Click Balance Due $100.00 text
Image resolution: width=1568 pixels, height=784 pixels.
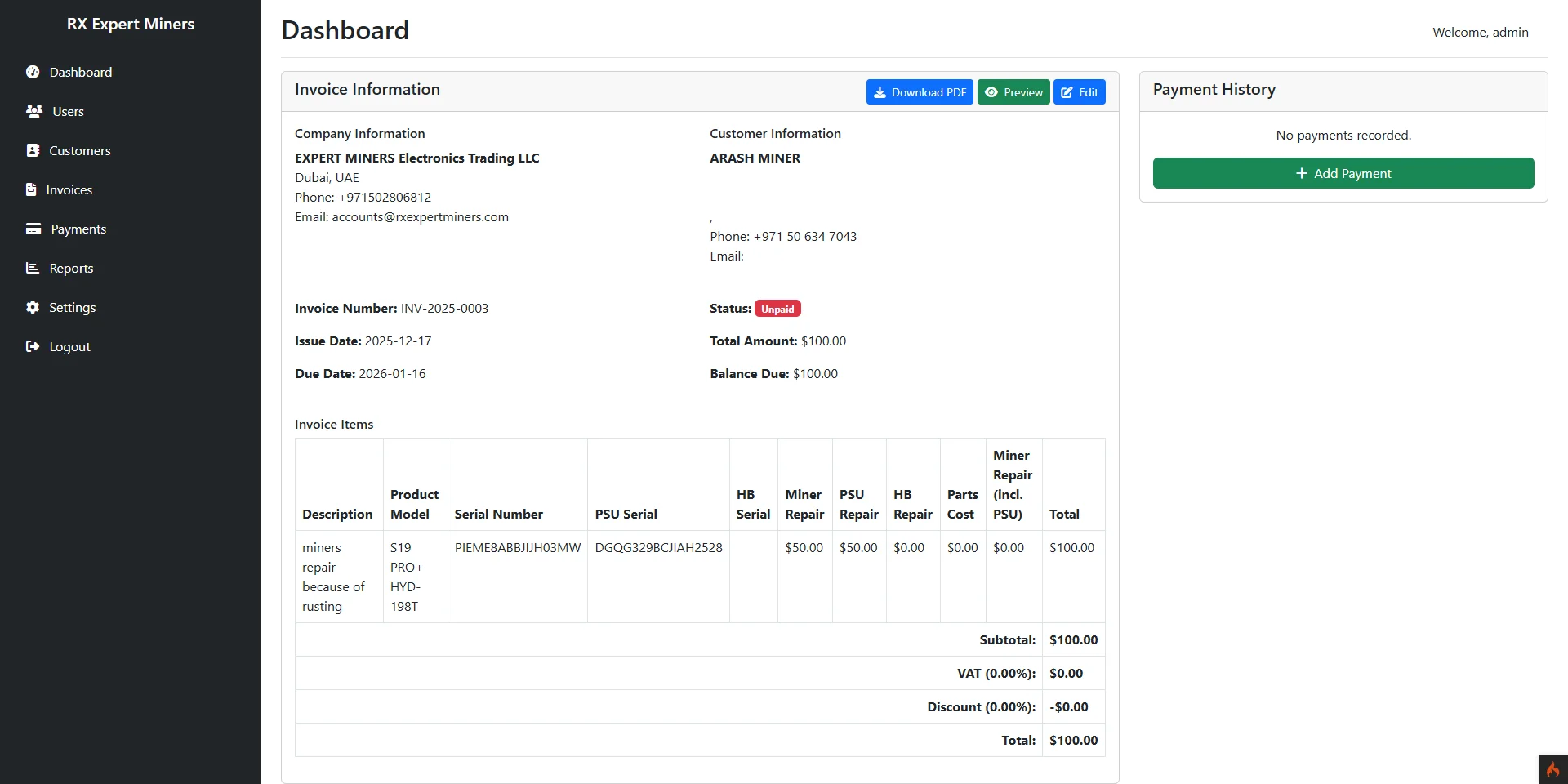coord(773,374)
